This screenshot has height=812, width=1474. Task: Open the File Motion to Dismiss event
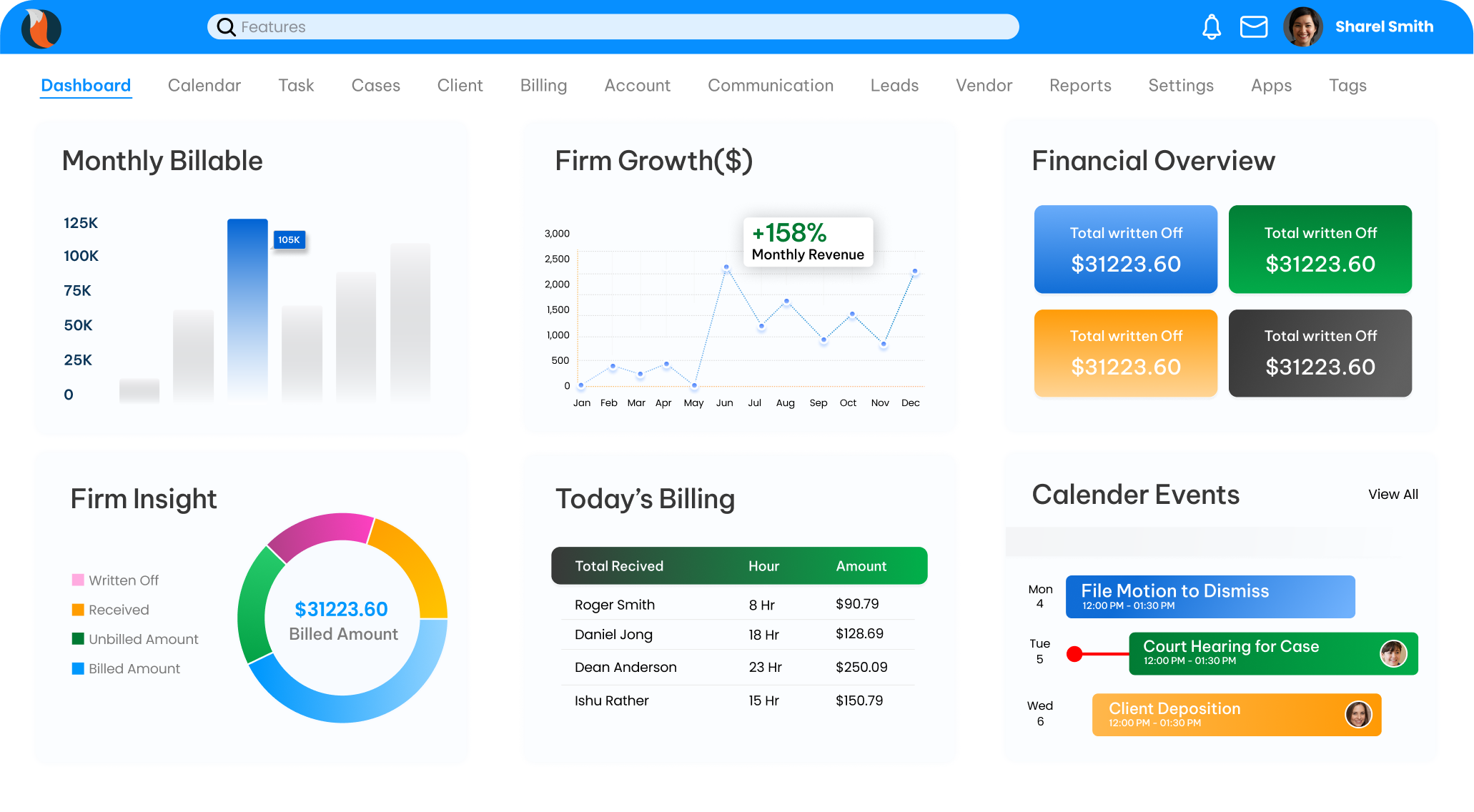pos(1210,596)
